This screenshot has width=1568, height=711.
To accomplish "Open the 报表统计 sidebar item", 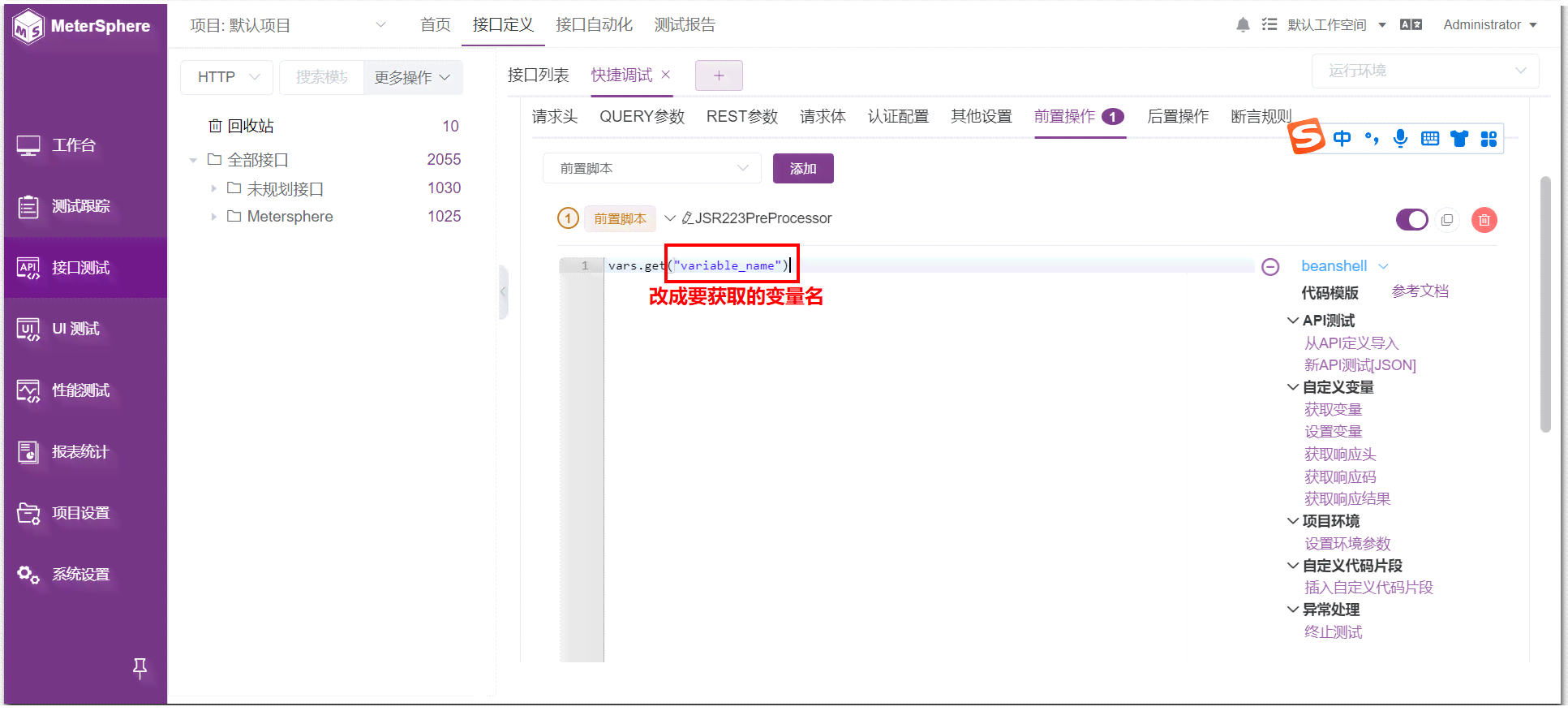I will pos(85,451).
